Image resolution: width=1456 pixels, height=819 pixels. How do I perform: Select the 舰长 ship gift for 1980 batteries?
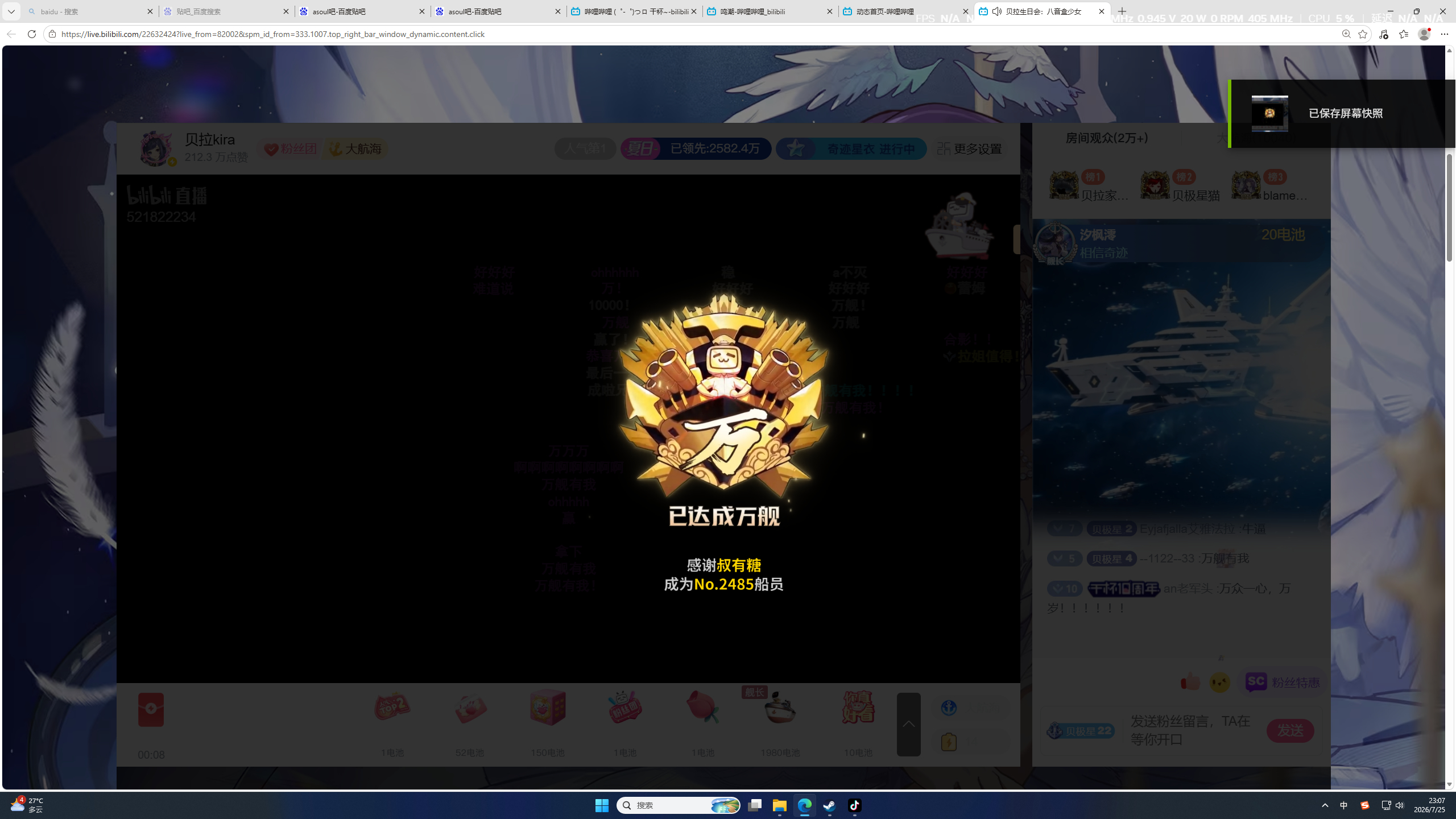coord(780,708)
